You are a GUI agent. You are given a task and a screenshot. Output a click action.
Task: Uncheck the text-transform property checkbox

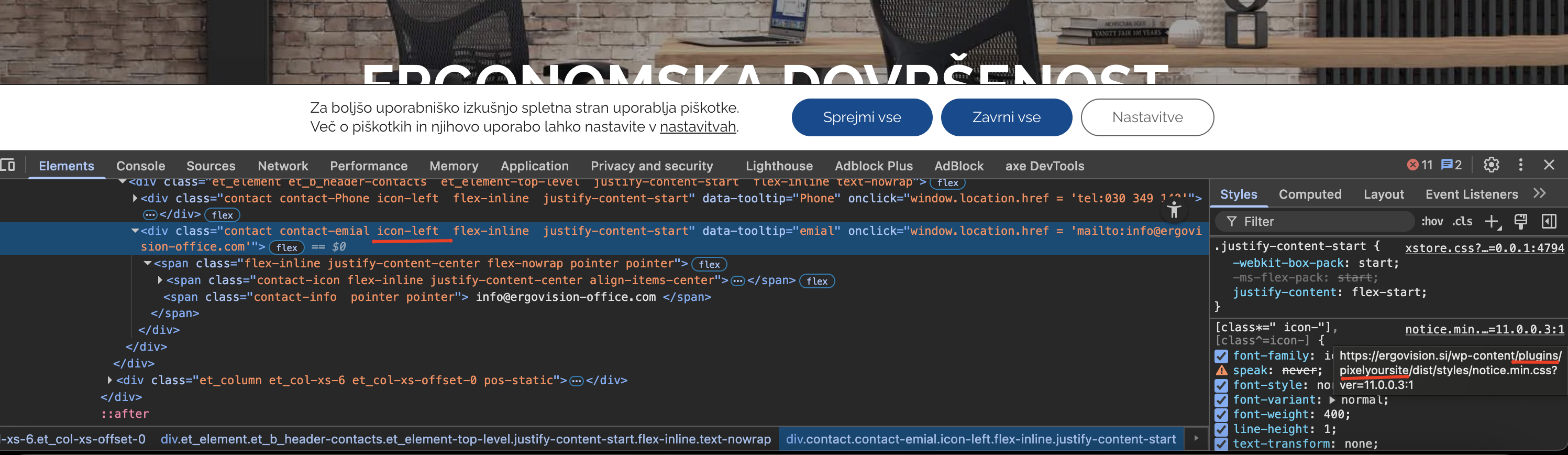1221,444
